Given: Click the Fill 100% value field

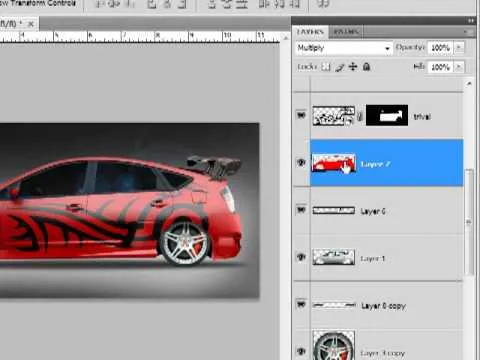Looking at the screenshot, I should (x=441, y=67).
